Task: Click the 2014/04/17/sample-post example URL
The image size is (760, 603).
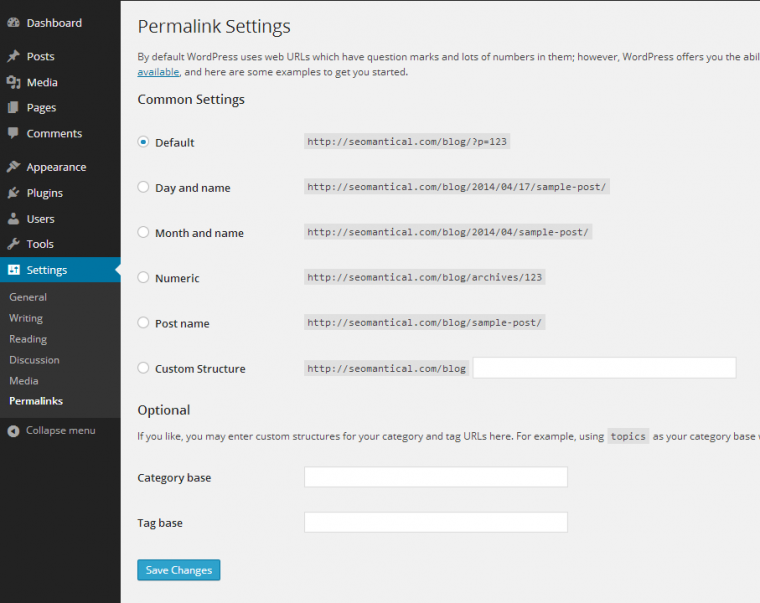Action: coord(457,187)
